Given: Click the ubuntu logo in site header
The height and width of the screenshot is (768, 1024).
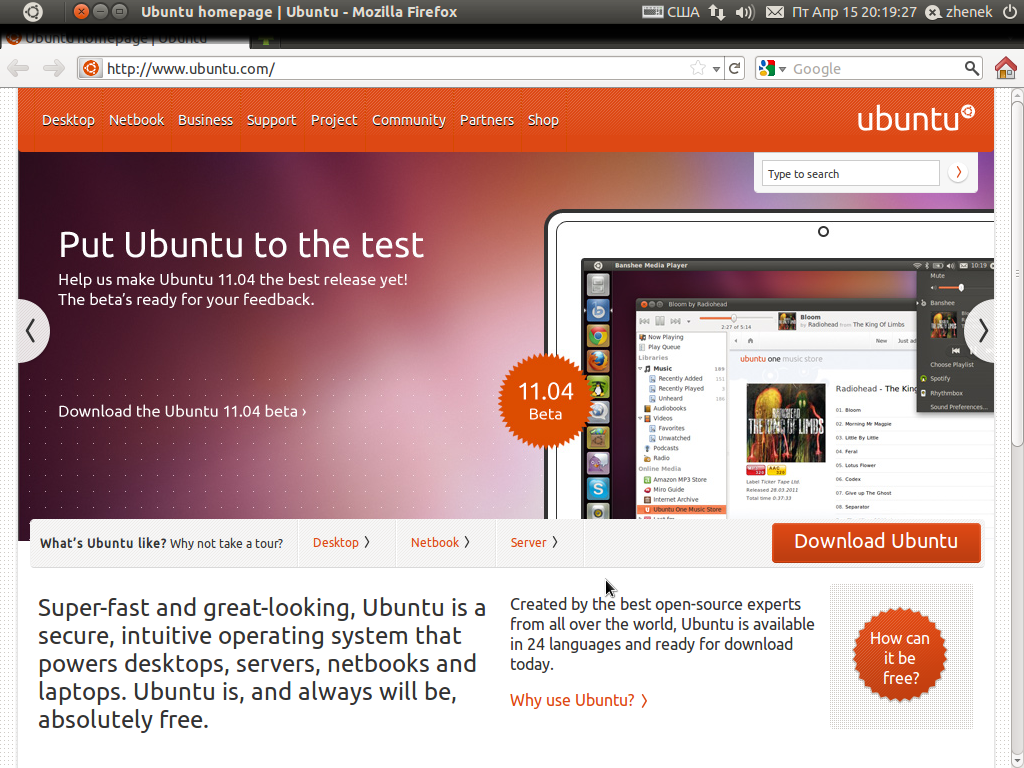Looking at the screenshot, I should point(916,118).
